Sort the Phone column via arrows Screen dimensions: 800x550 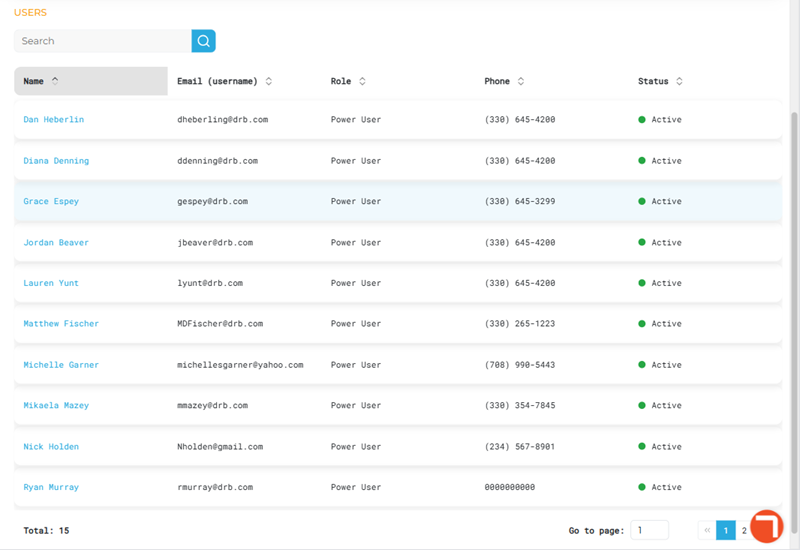click(x=520, y=81)
